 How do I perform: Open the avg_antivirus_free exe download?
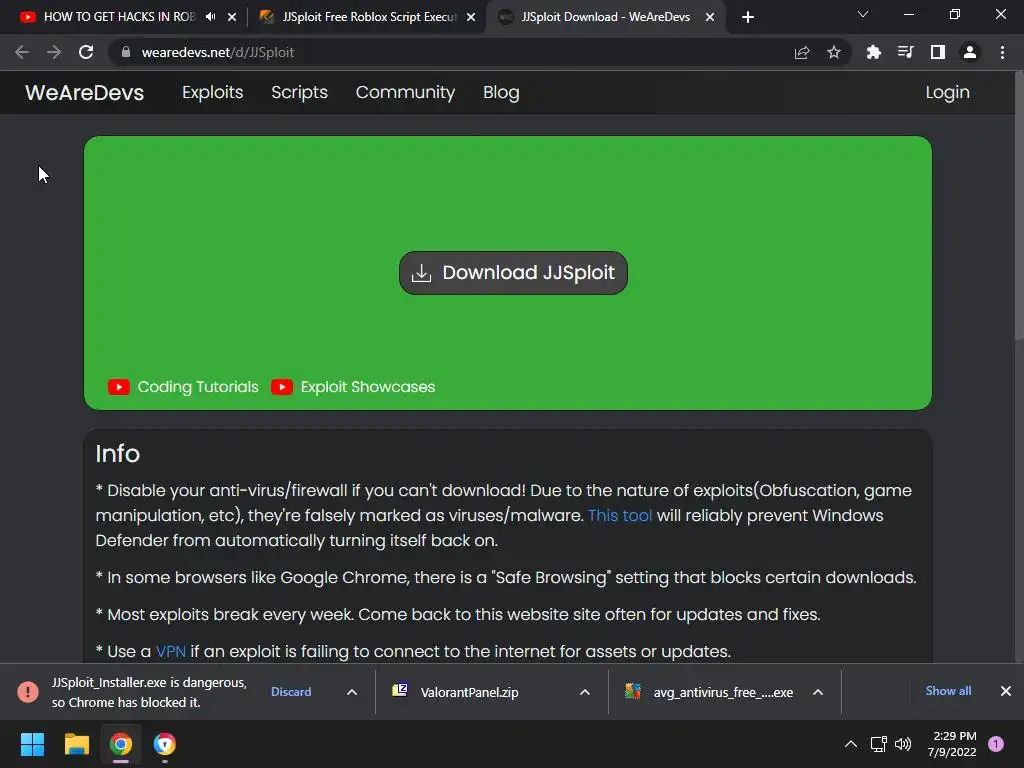(x=711, y=692)
